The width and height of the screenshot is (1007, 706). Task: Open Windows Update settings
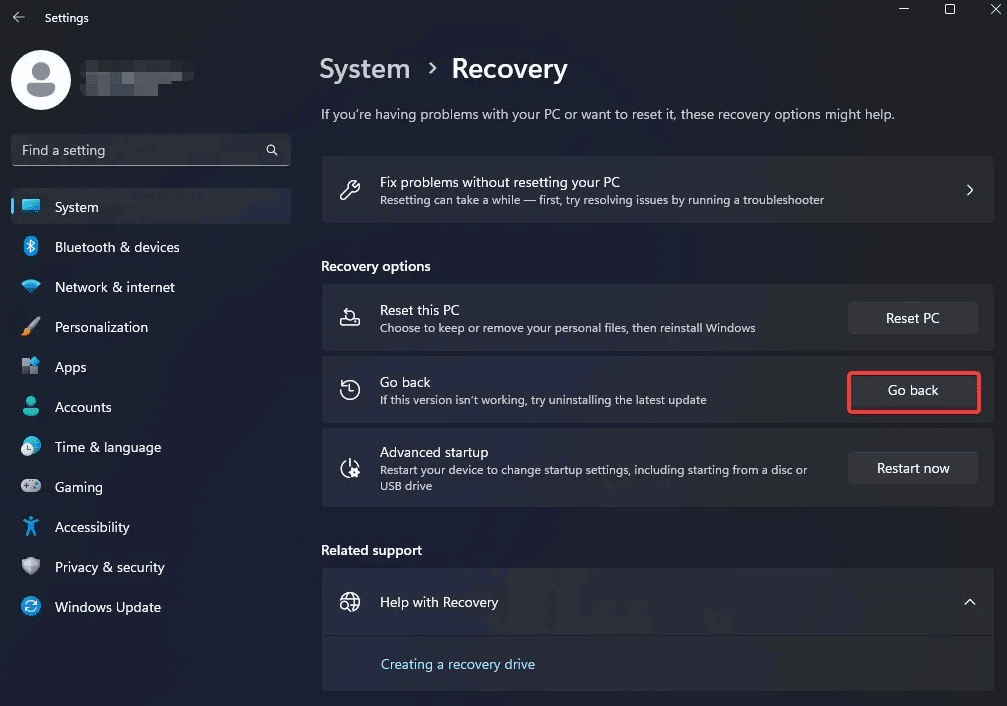click(151, 606)
